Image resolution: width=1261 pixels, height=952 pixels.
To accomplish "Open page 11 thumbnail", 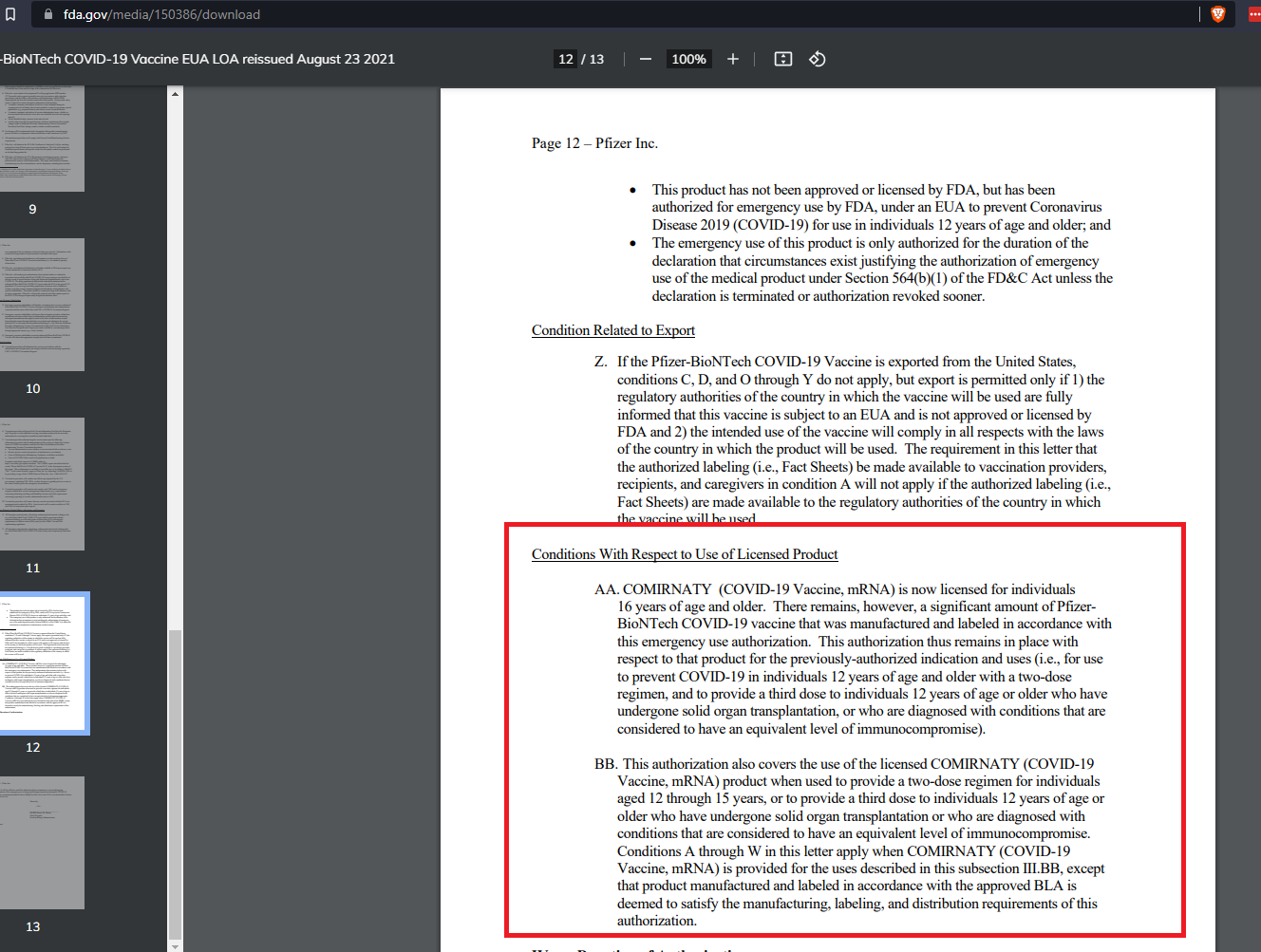I will click(42, 484).
